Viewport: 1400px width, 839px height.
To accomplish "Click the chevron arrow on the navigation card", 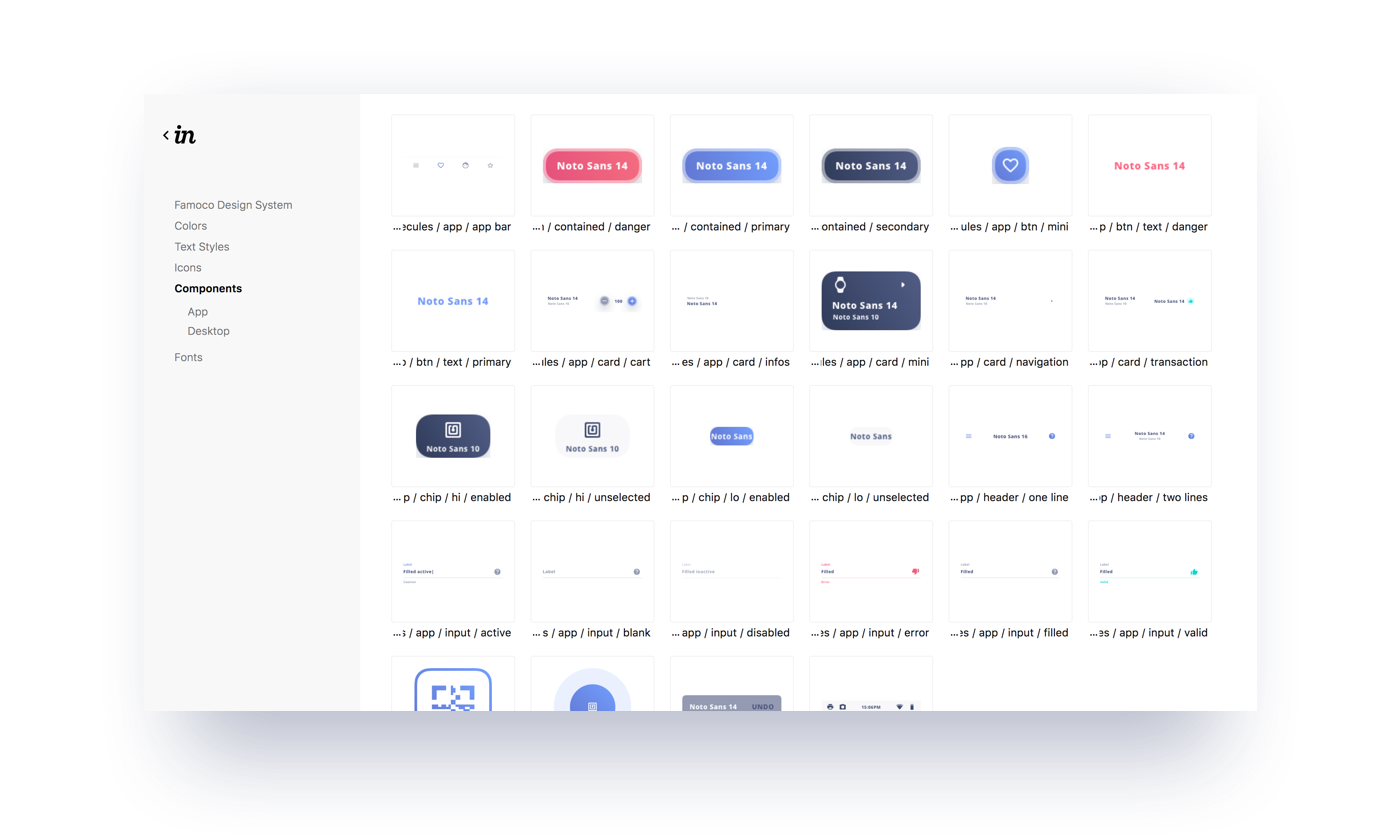I will (x=1051, y=300).
